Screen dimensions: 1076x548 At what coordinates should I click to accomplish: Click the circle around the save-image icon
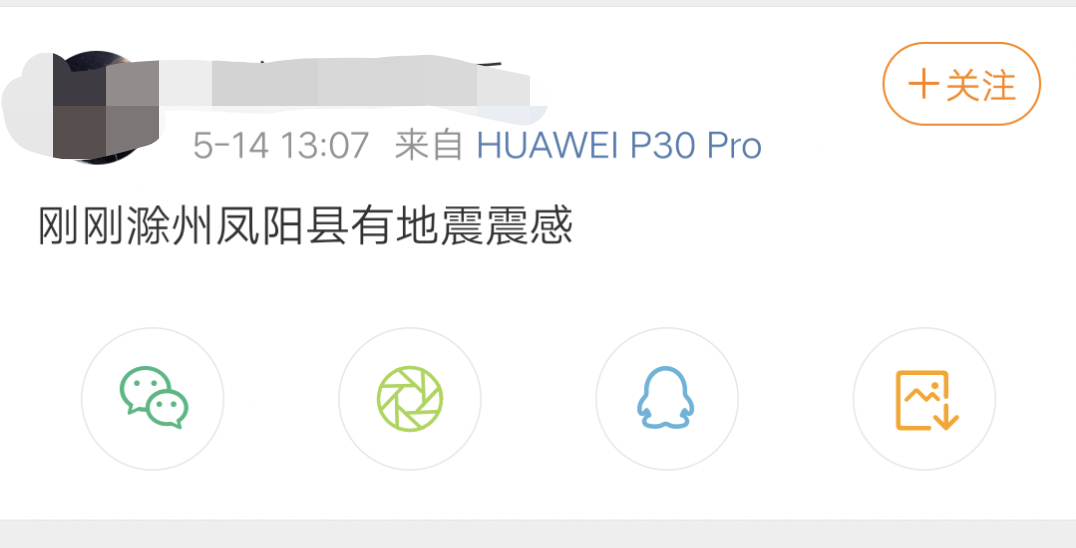coord(924,398)
